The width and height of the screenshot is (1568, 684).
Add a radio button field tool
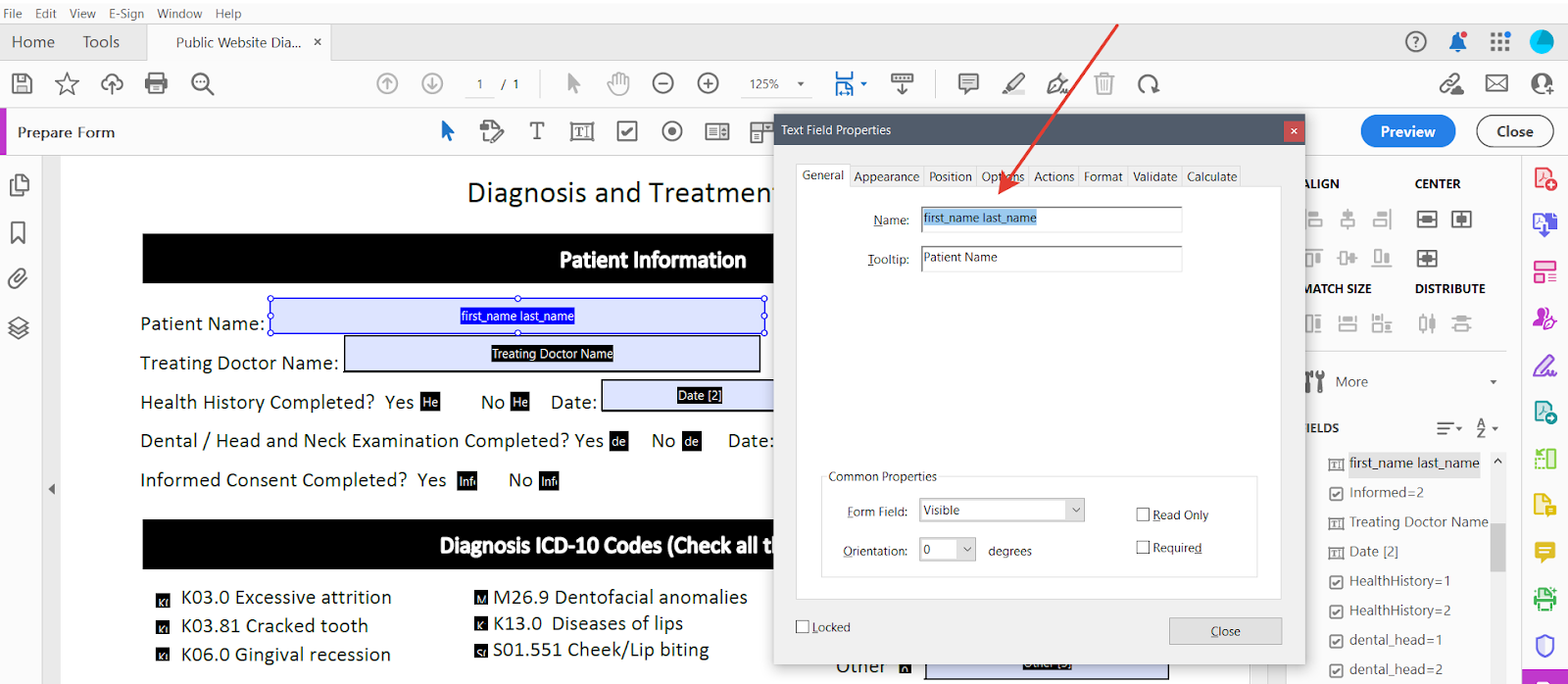pyautogui.click(x=672, y=131)
